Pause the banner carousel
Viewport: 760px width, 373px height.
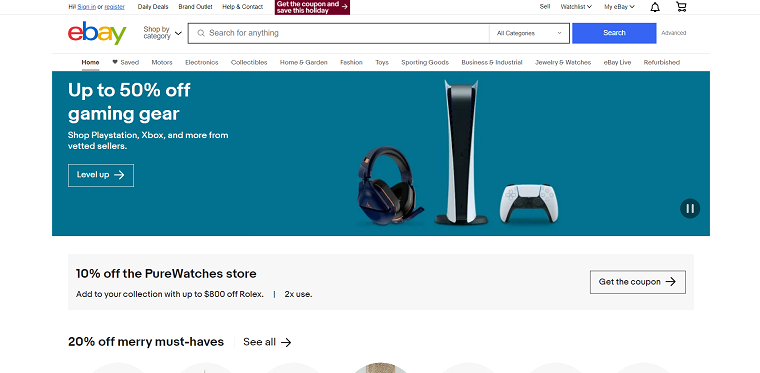pyautogui.click(x=690, y=209)
